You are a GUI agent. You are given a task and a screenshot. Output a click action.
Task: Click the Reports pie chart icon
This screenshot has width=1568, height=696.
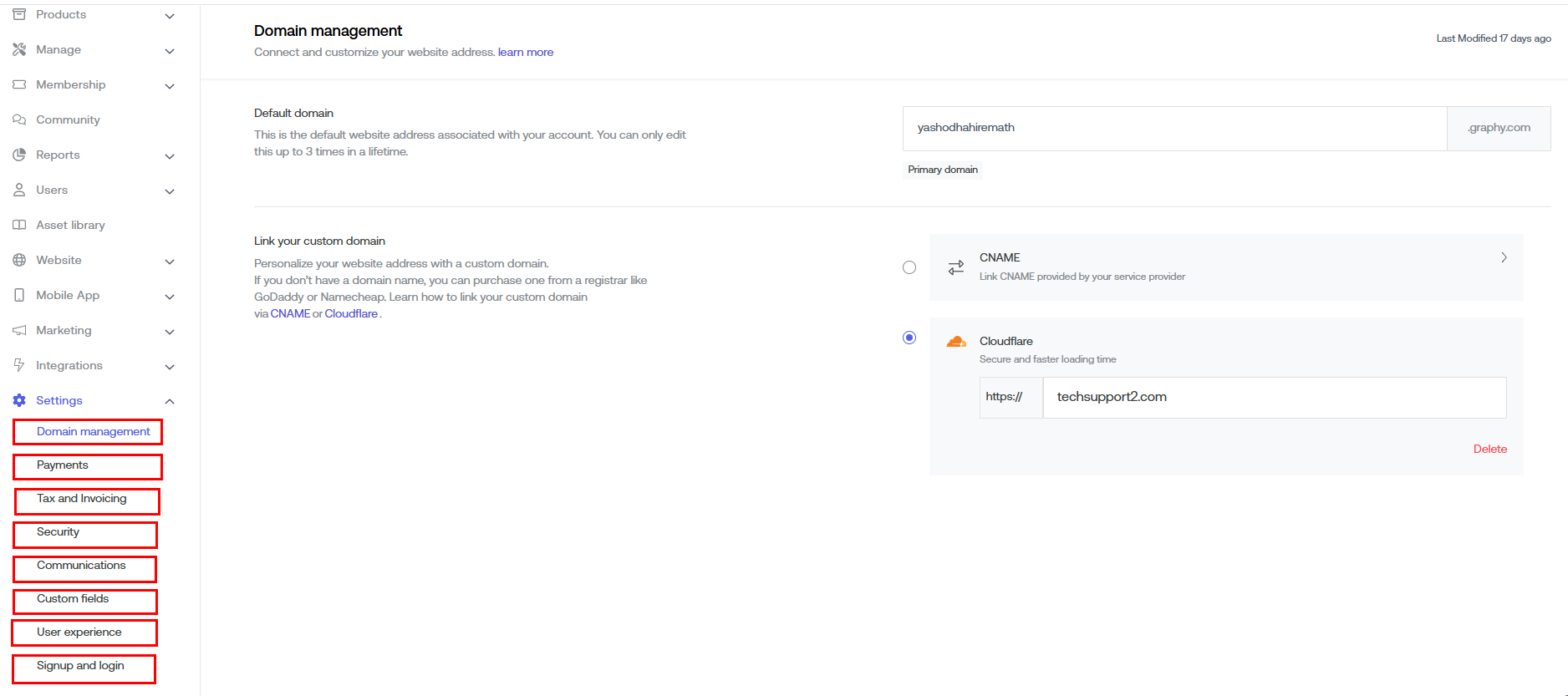[19, 155]
